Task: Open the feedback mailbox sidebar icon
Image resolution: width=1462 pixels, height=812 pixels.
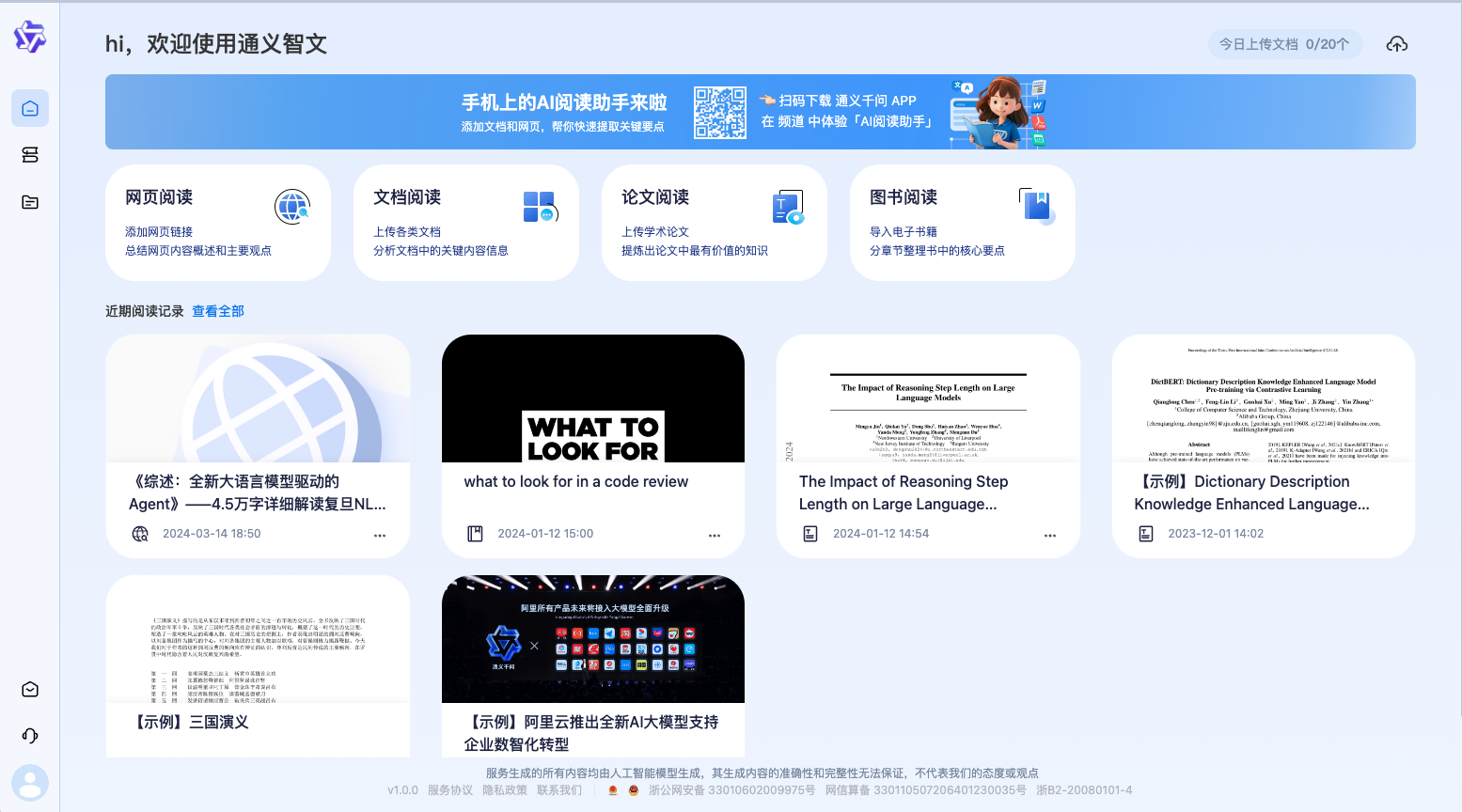Action: pos(30,690)
